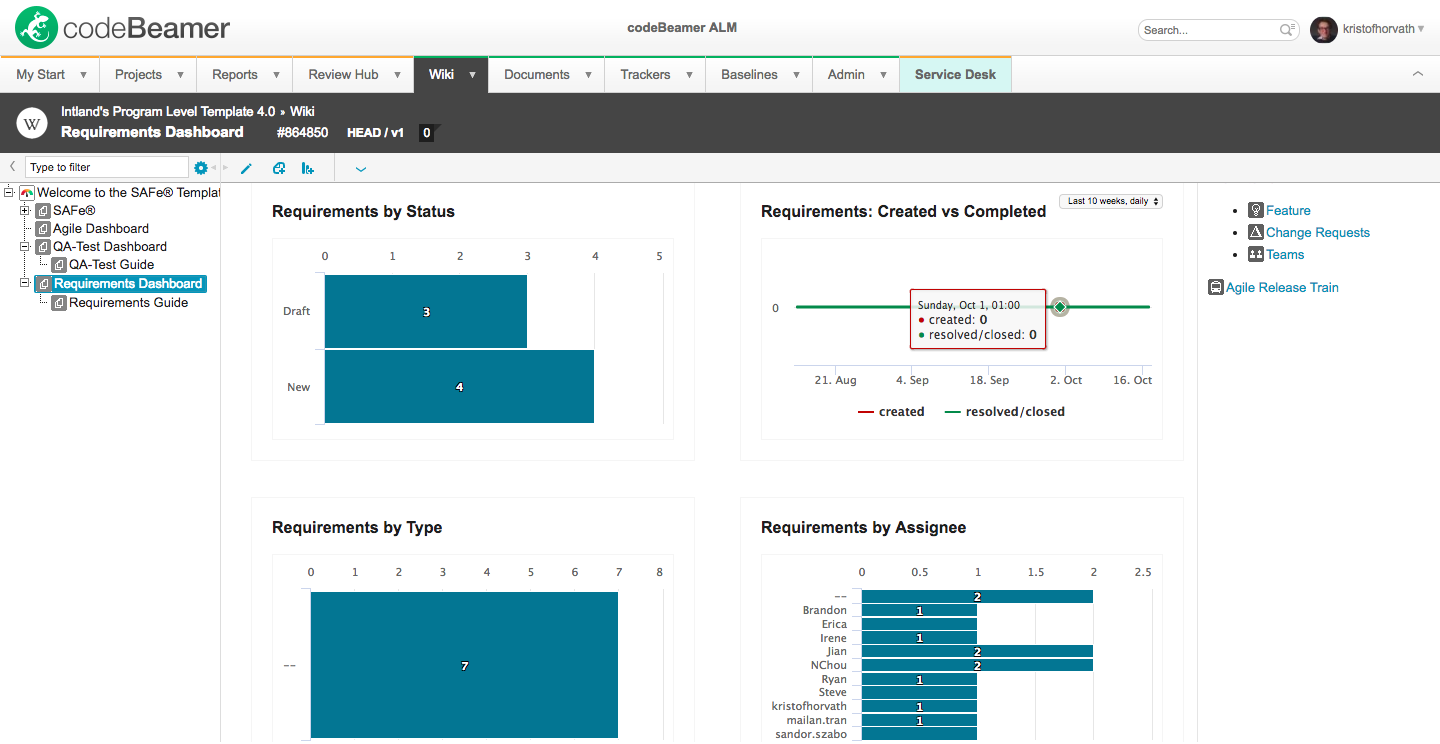Click the kristofhorvath profile avatar
The width and height of the screenshot is (1440, 744).
click(1323, 30)
